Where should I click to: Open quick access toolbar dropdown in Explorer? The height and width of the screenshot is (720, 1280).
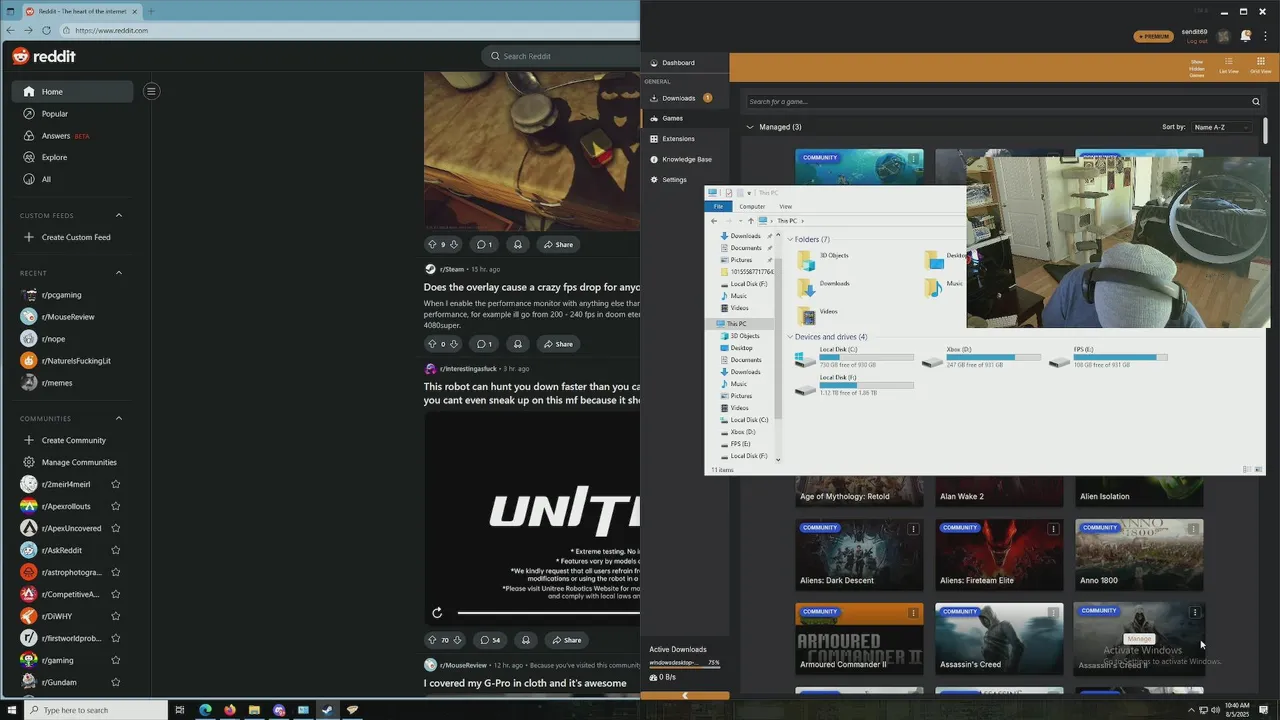(750, 193)
